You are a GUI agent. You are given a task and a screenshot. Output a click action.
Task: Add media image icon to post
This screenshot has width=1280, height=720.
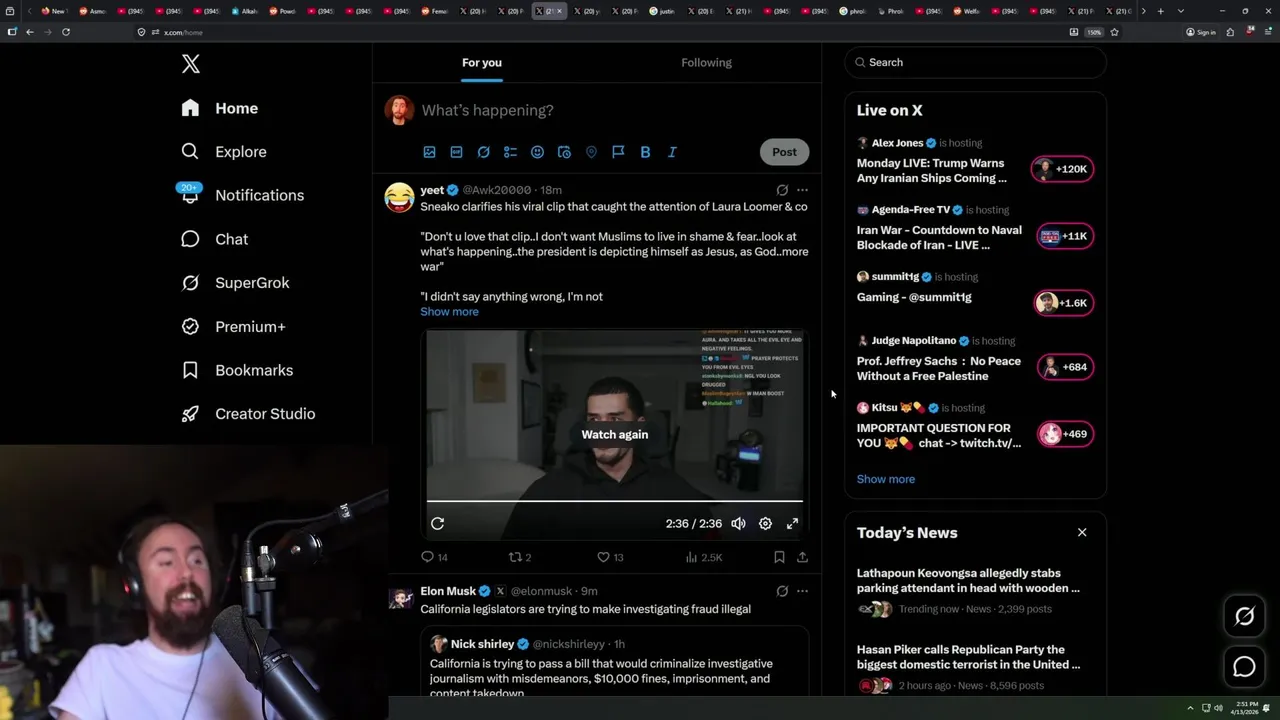pyautogui.click(x=429, y=152)
